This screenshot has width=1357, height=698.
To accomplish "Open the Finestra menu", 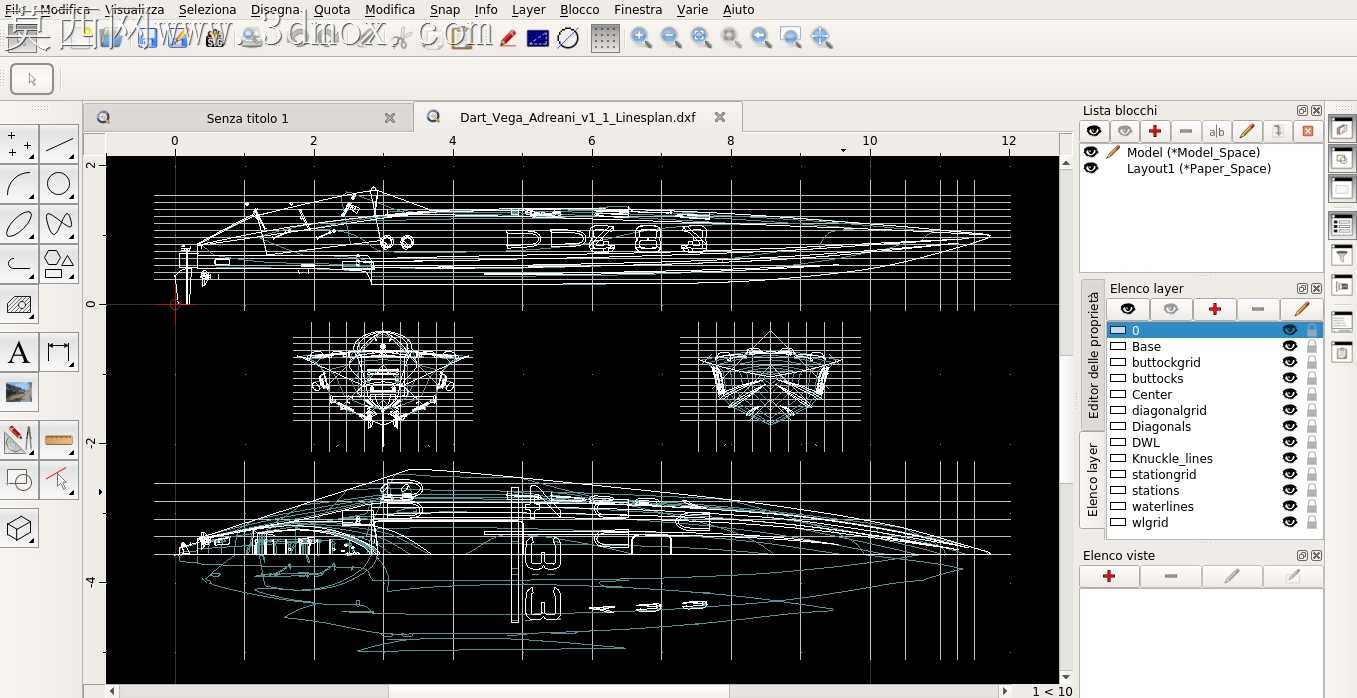I will pyautogui.click(x=638, y=10).
